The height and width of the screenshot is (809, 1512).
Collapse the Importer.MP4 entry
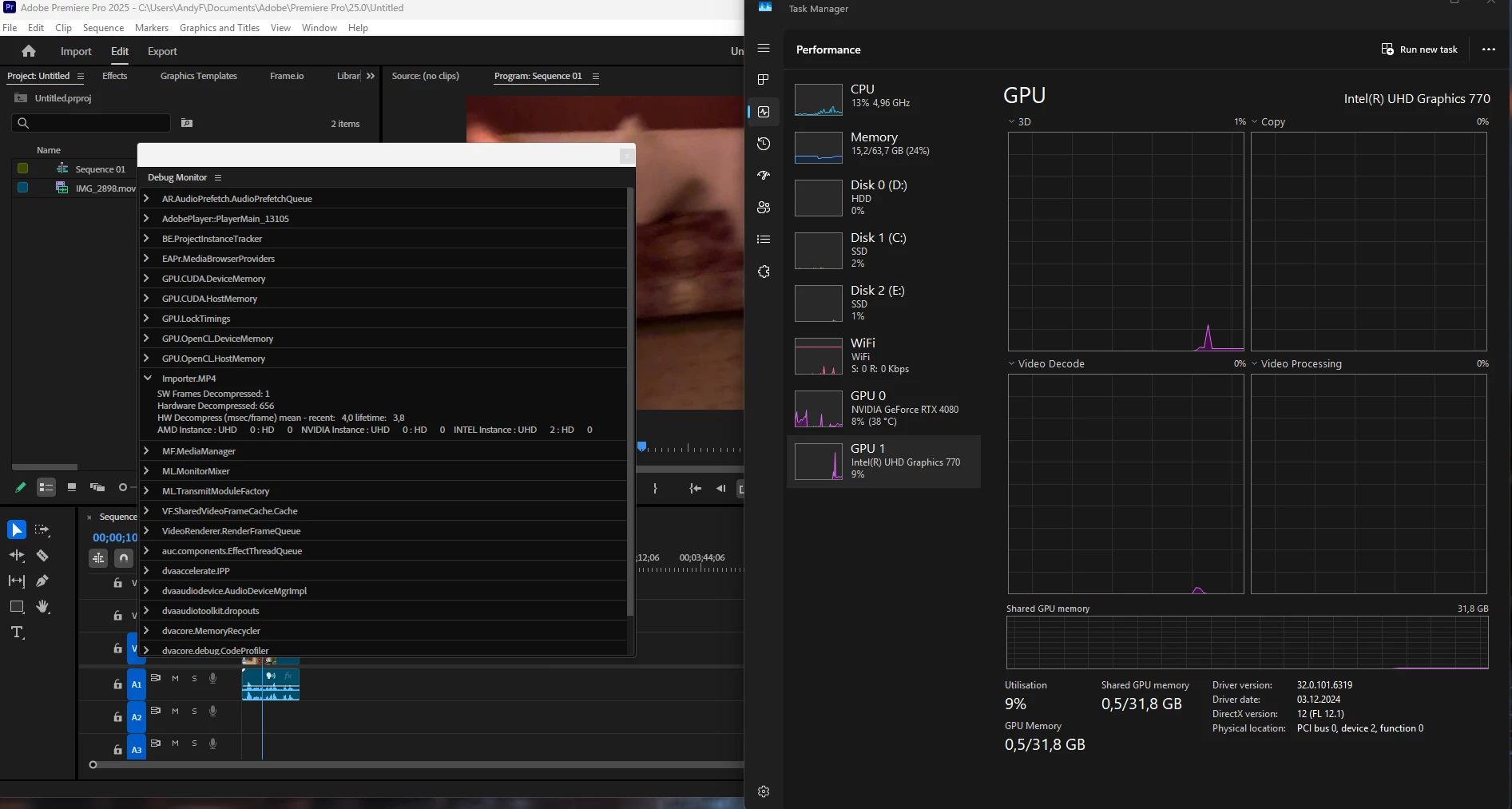click(147, 378)
